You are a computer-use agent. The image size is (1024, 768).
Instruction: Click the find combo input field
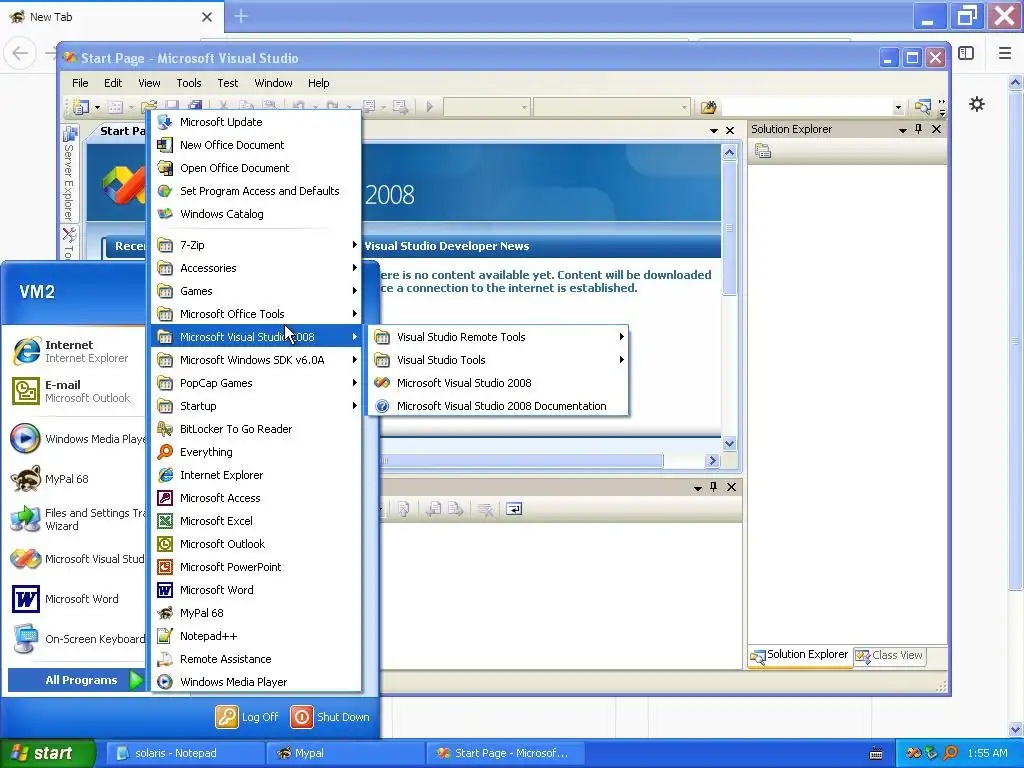[807, 107]
